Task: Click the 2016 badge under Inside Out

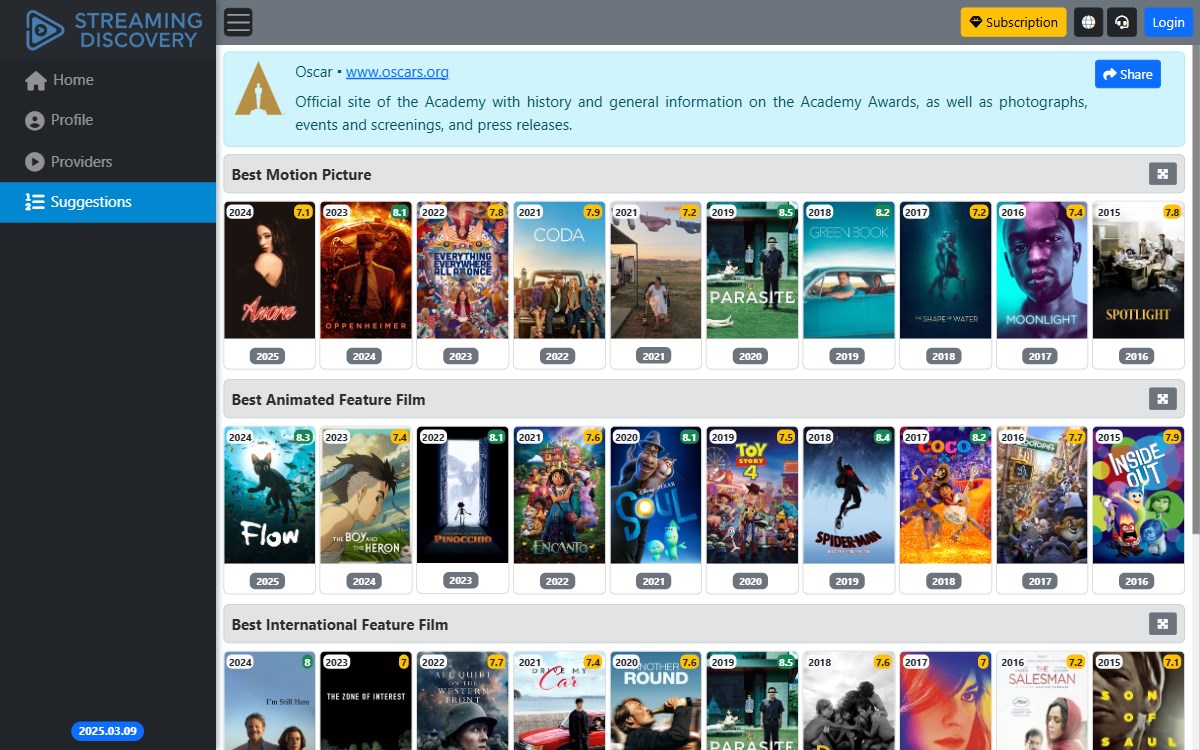Action: [x=1137, y=581]
